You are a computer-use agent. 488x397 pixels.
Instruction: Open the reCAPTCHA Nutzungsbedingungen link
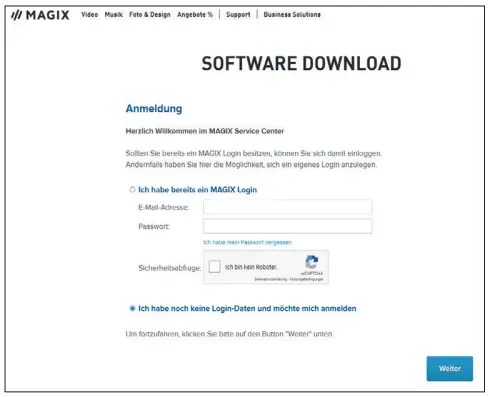pos(307,279)
